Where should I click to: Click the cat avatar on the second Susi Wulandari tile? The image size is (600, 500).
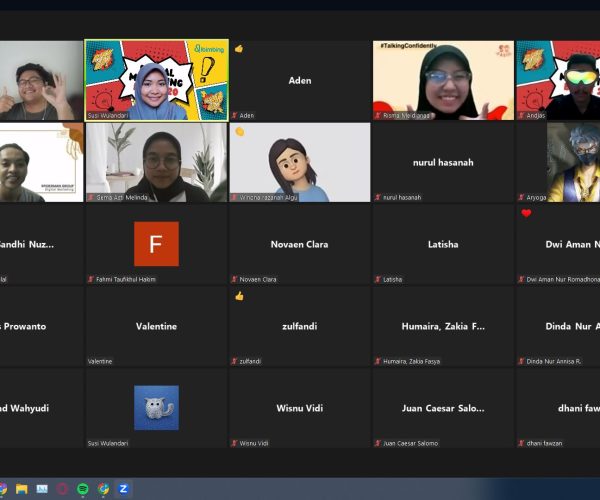tap(157, 408)
